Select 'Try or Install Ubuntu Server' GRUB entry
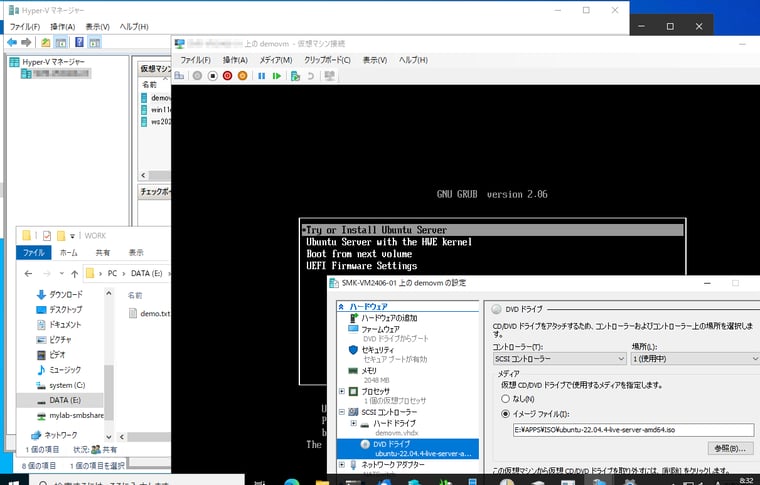The image size is (760, 485). tap(492, 230)
